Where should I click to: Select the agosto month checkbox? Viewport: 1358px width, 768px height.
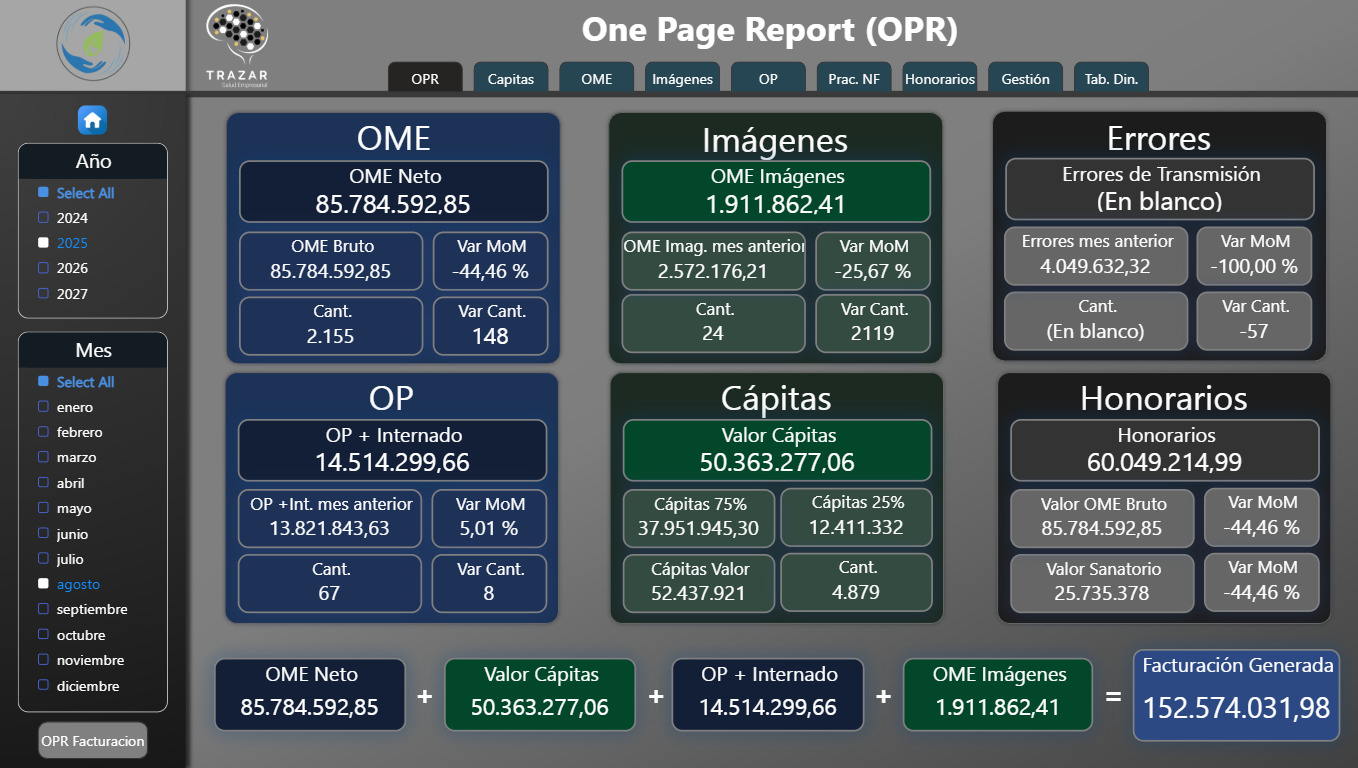43,584
